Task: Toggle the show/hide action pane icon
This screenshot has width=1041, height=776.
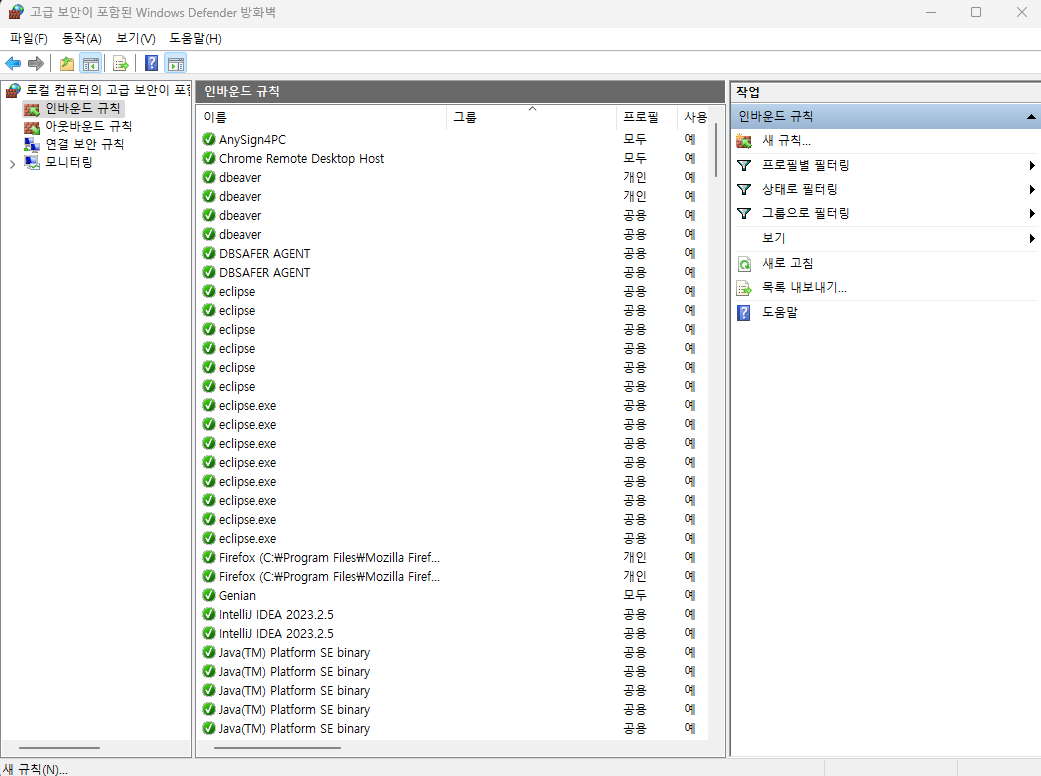Action: 176,64
